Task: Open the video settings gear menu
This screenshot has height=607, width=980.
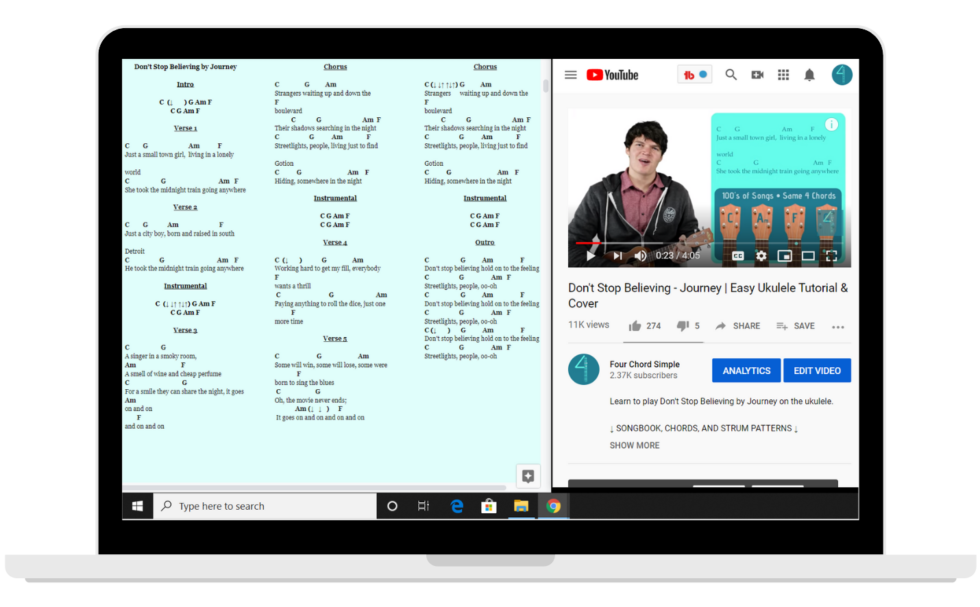Action: pos(761,256)
